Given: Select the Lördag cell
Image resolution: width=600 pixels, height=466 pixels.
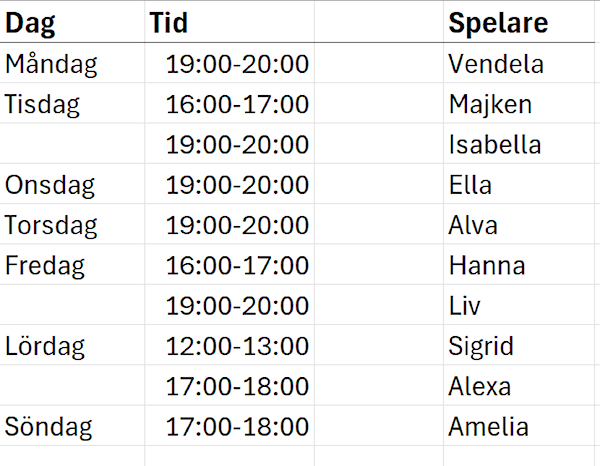Looking at the screenshot, I should pos(45,347).
